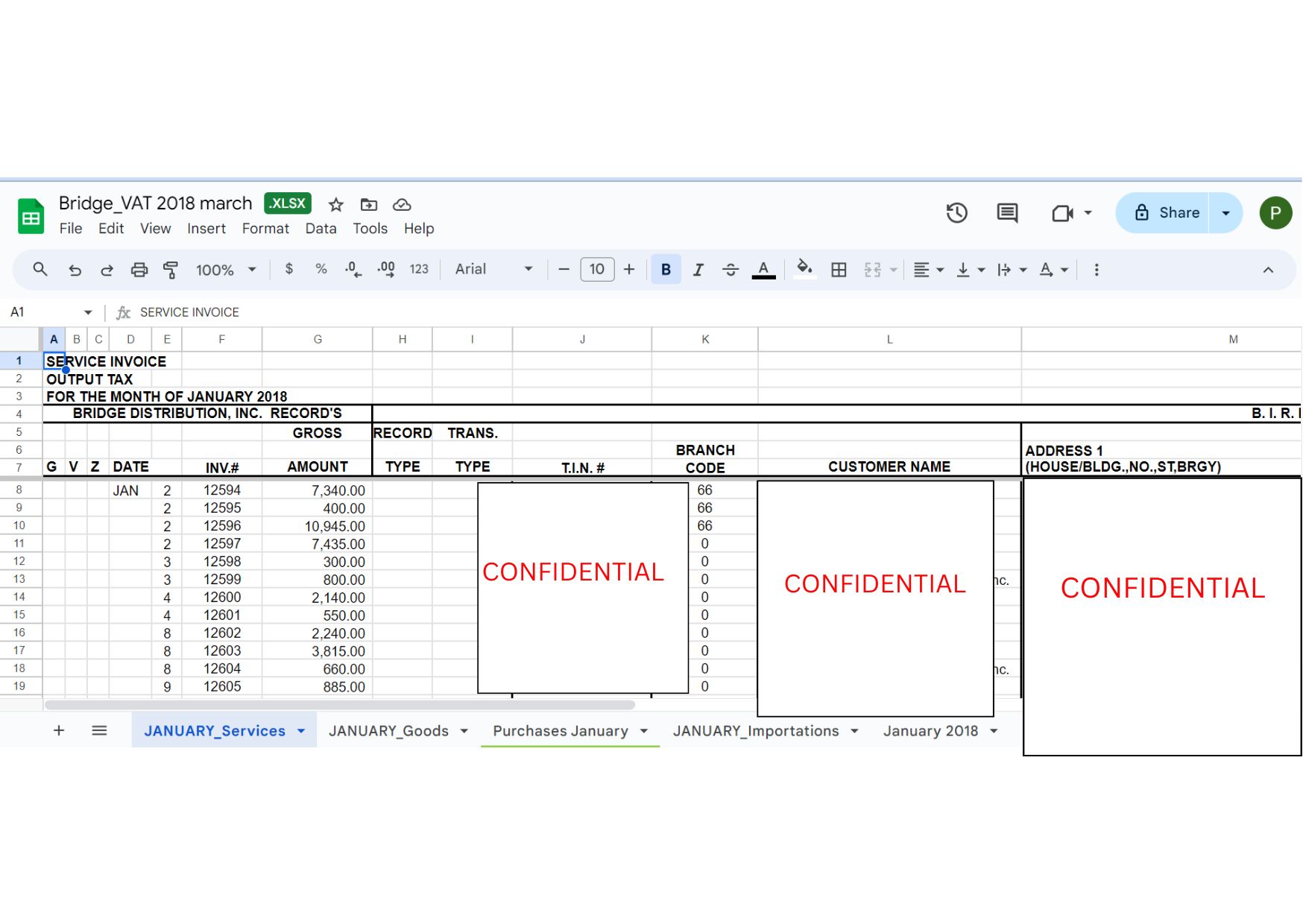1303x924 pixels.
Task: Click the font size input field
Action: click(x=597, y=269)
